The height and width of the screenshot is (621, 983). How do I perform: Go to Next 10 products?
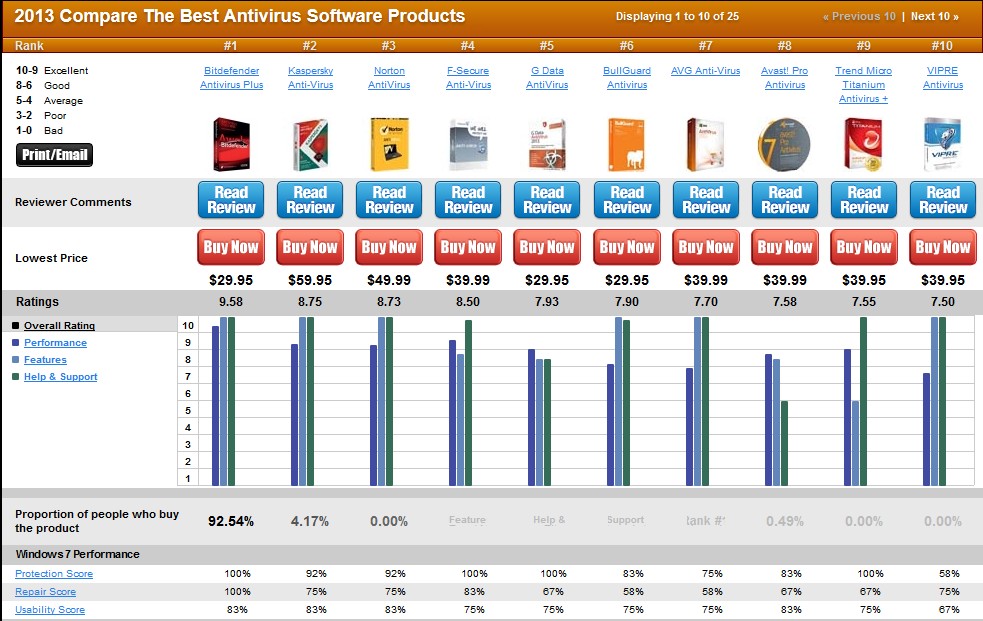pyautogui.click(x=934, y=16)
